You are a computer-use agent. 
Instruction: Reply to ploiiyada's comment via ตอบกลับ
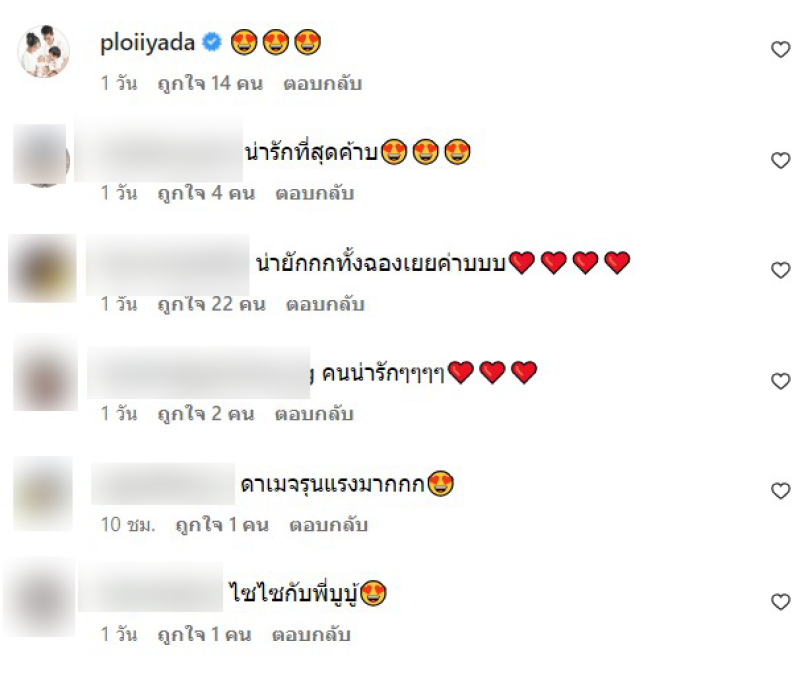click(x=322, y=83)
